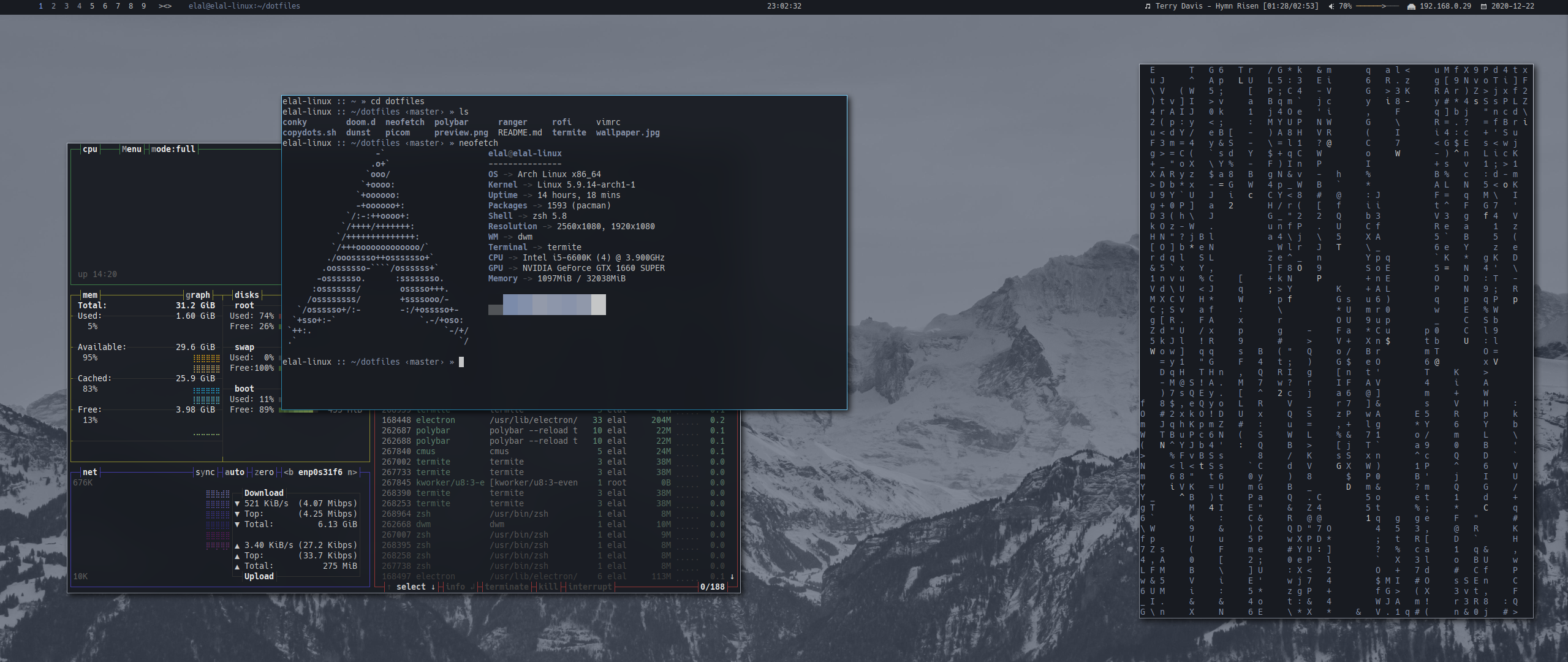Click the enp0s31f6 interface name
The image size is (1568, 662).
320,472
